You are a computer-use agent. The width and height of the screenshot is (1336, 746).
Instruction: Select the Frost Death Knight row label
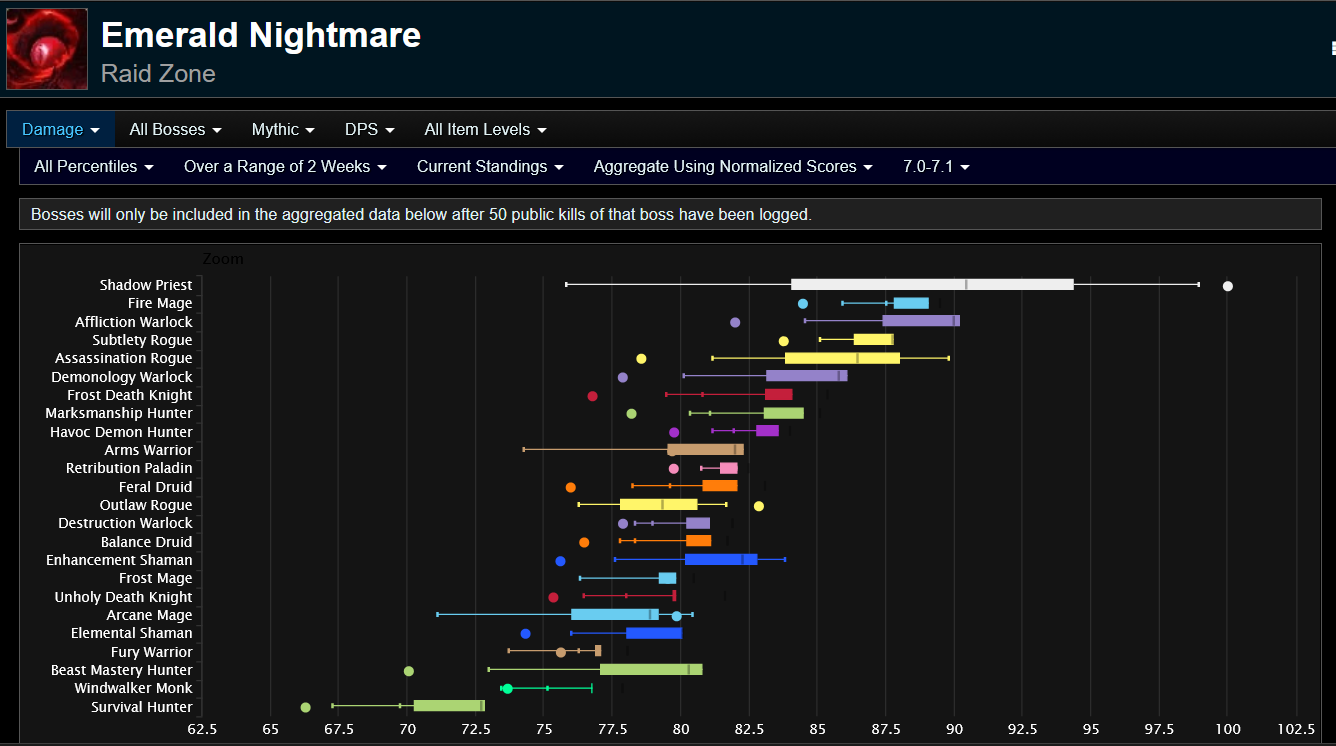(x=130, y=395)
